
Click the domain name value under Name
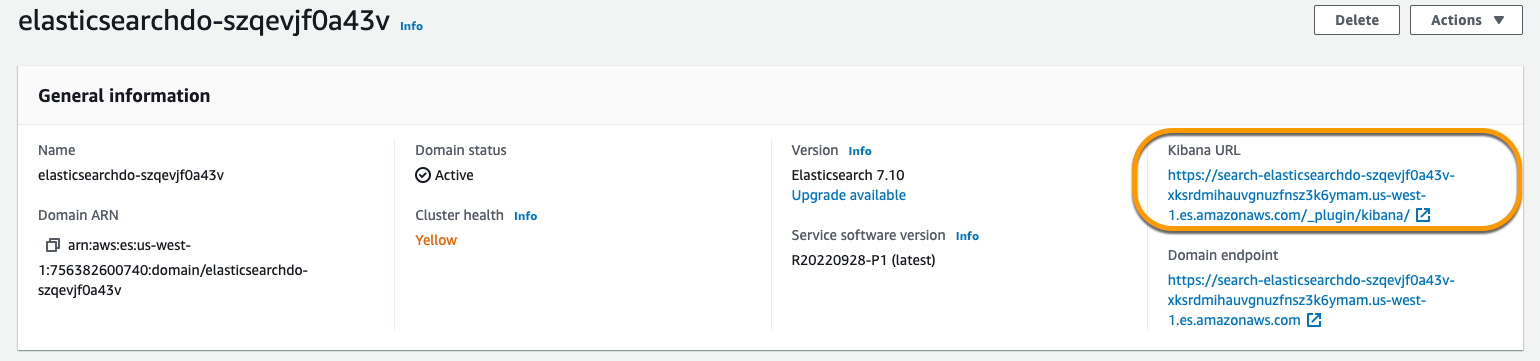[131, 175]
